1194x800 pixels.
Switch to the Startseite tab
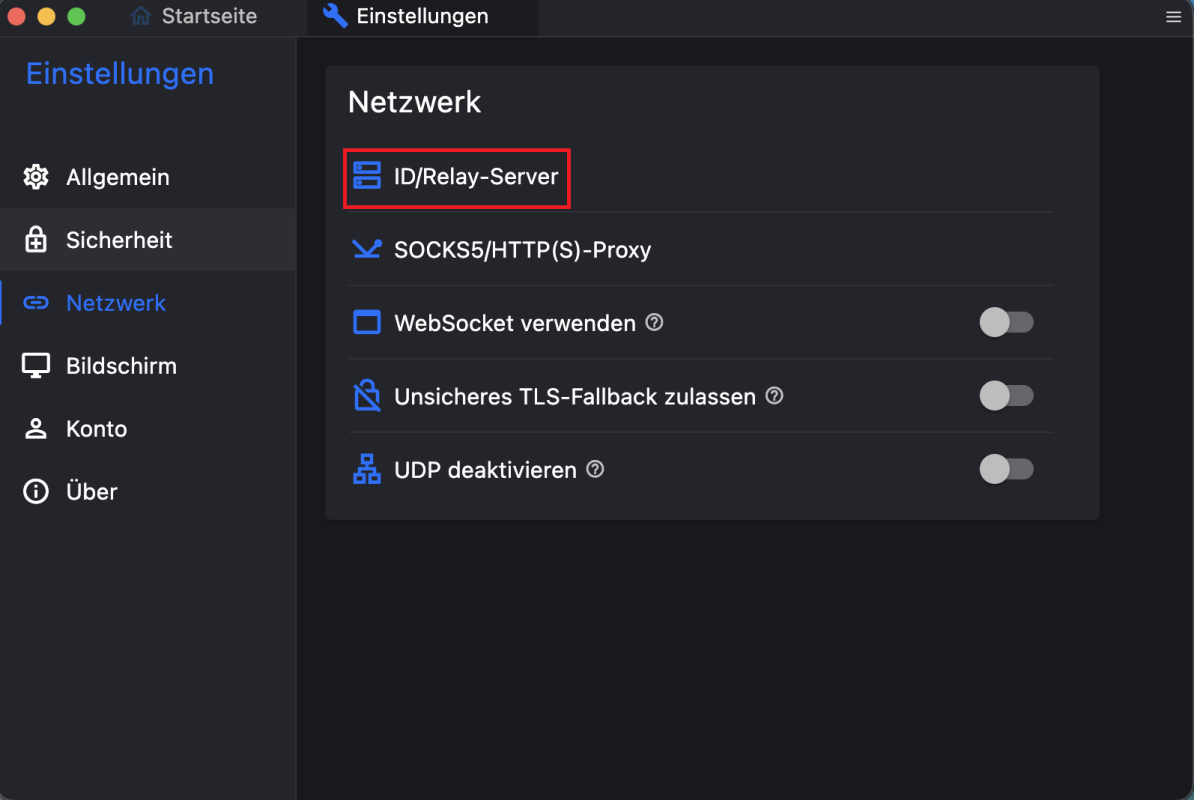(x=194, y=16)
